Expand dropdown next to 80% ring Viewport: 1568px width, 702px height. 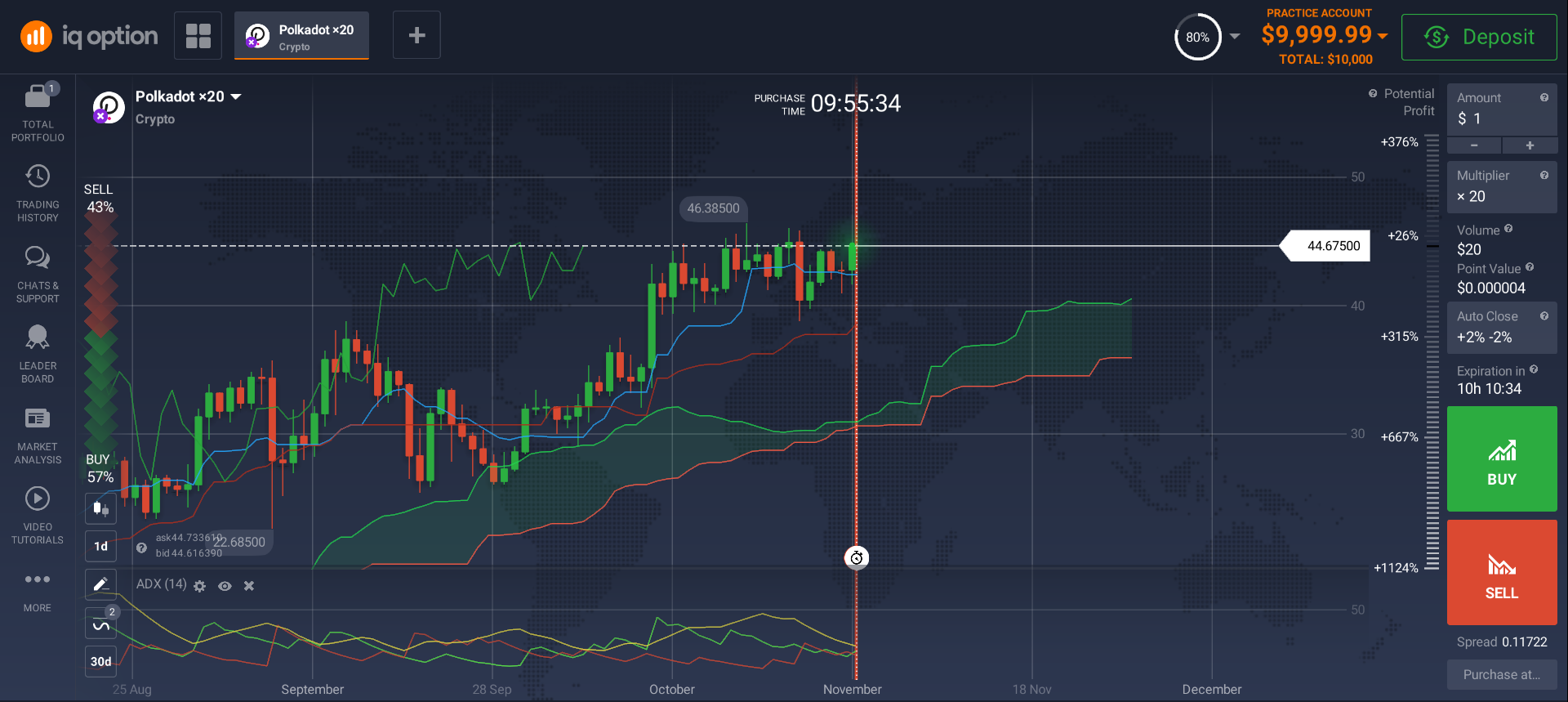point(1235,37)
